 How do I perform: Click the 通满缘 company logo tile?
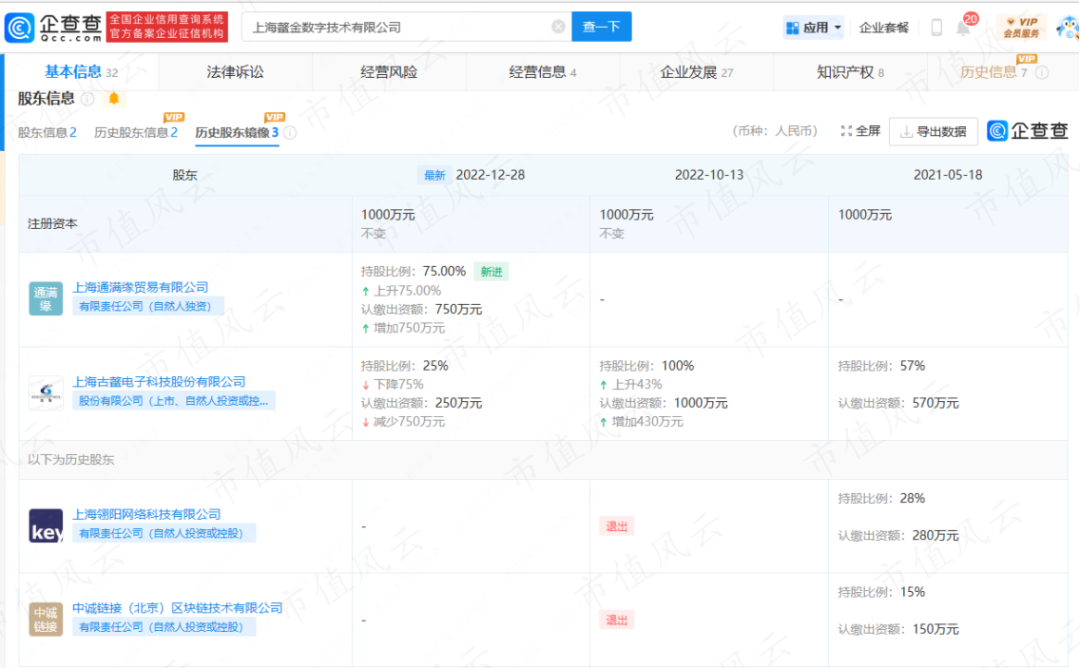pyautogui.click(x=45, y=298)
